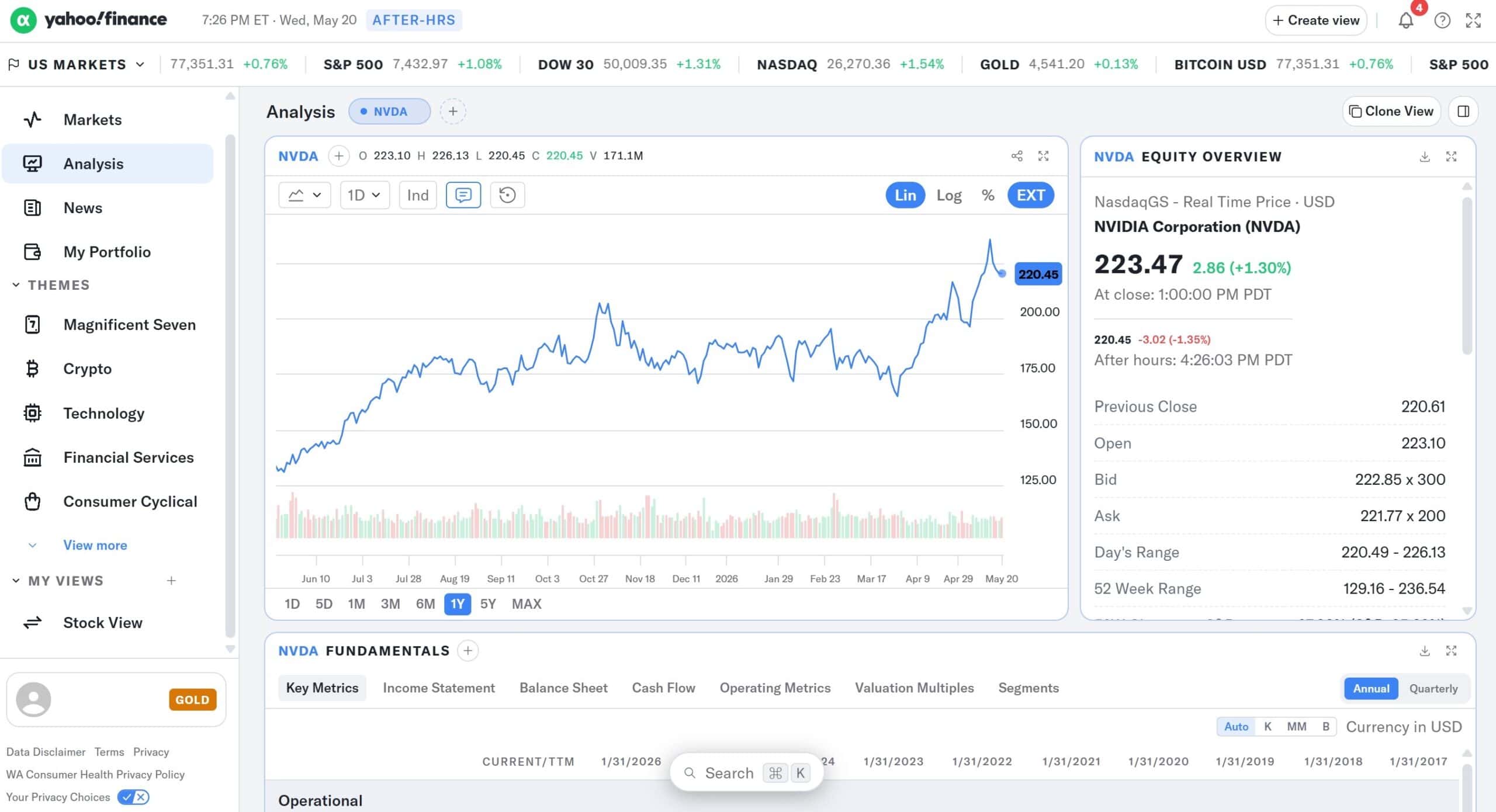
Task: Toggle Your Privacy Choices switch
Action: point(133,797)
